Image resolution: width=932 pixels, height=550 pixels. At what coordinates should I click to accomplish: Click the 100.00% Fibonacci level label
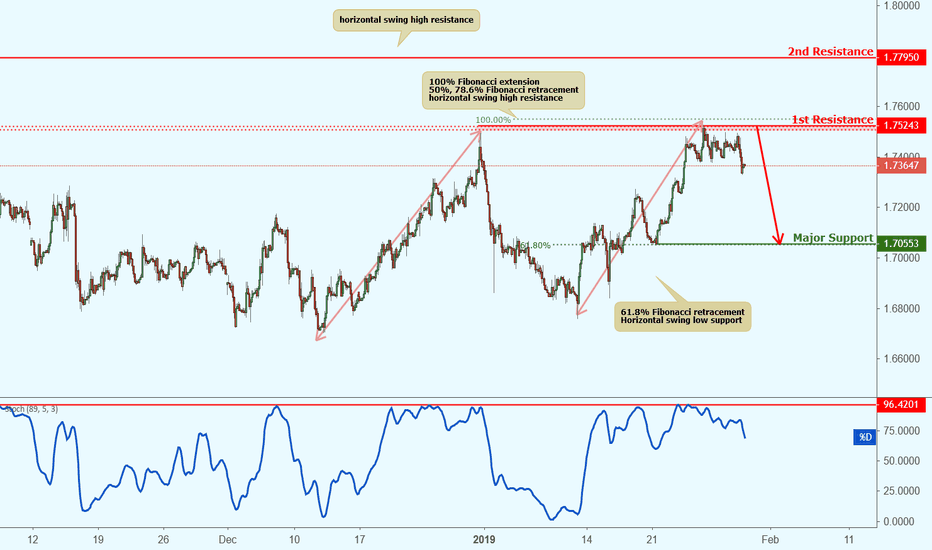coord(493,120)
